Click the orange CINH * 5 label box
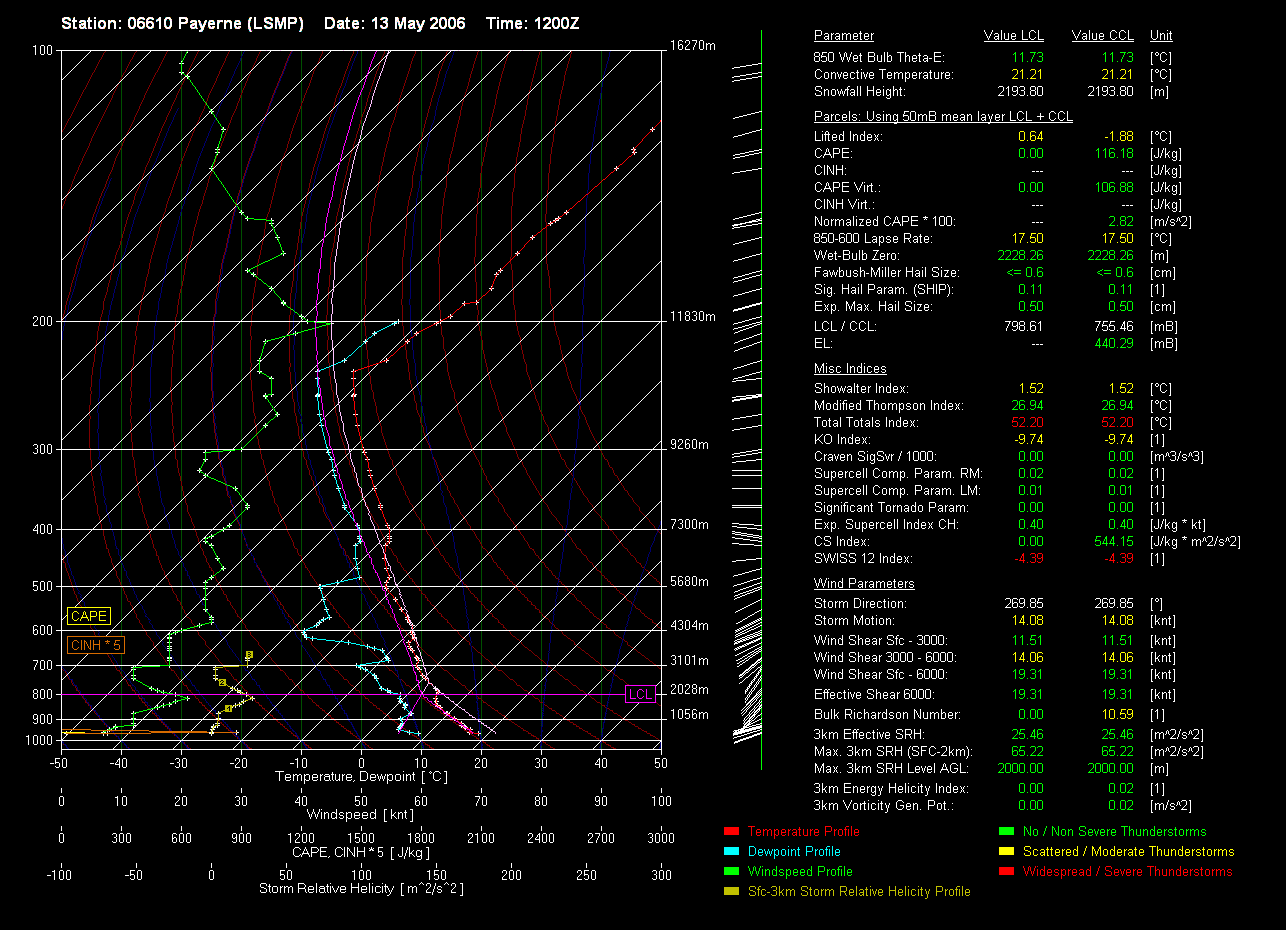The image size is (1286, 930). coord(95,646)
